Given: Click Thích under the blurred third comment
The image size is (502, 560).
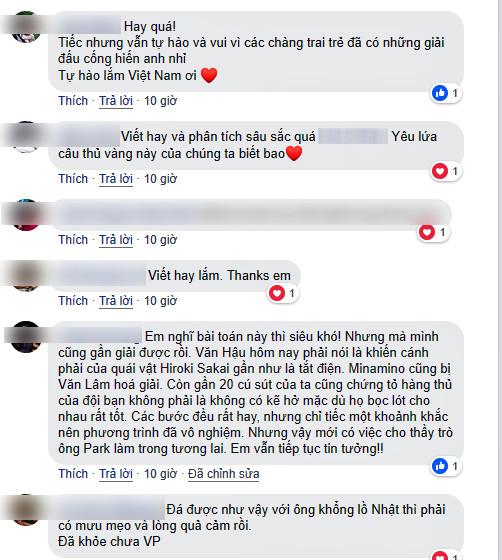Looking at the screenshot, I should tap(73, 240).
